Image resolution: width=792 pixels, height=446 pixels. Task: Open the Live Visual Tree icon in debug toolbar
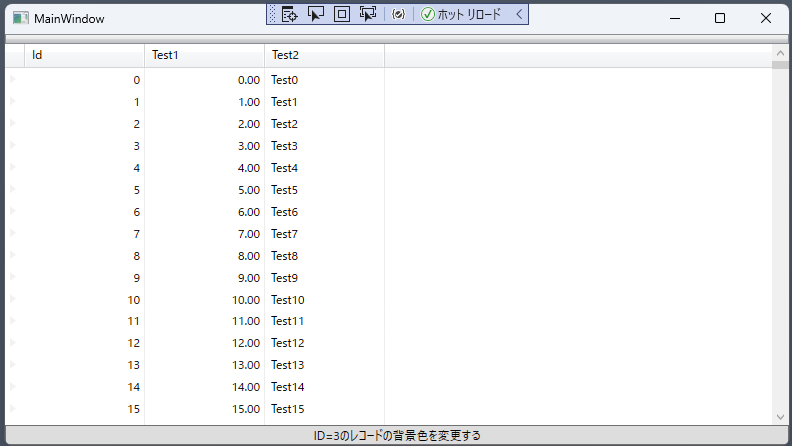[289, 14]
